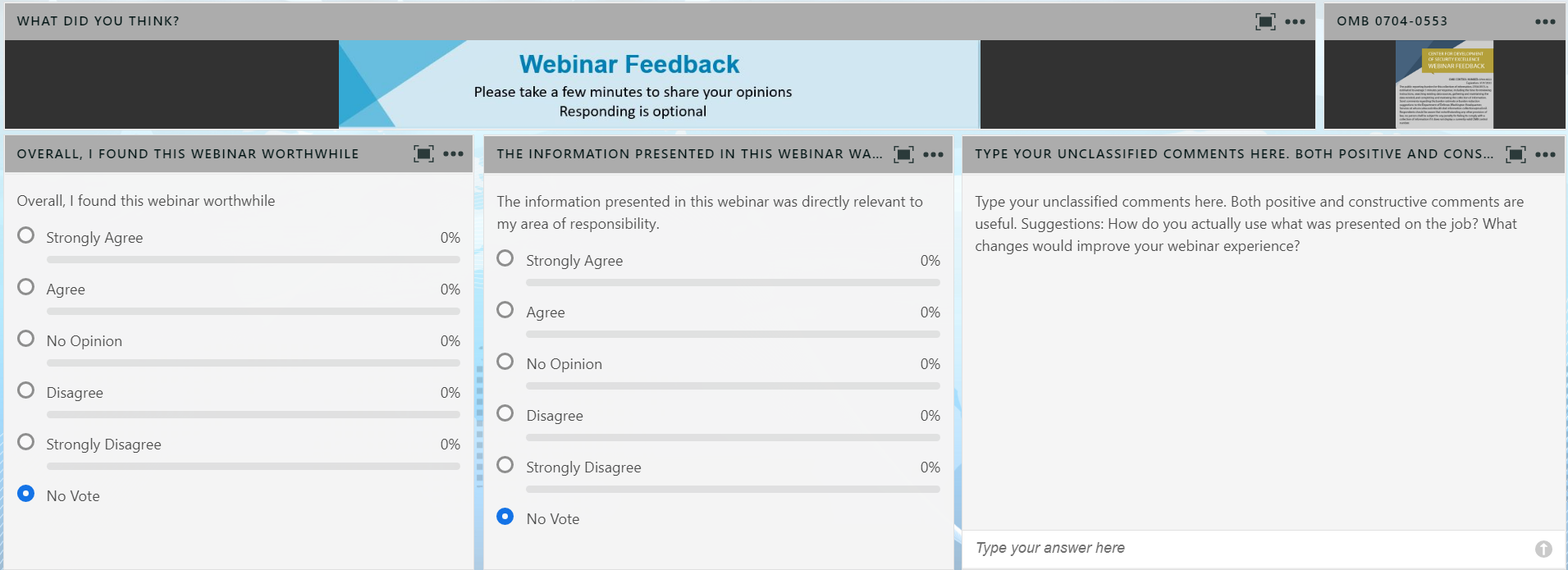Image resolution: width=1568 pixels, height=570 pixels.
Task: Select No Vote in the relevance poll
Action: pos(505,517)
